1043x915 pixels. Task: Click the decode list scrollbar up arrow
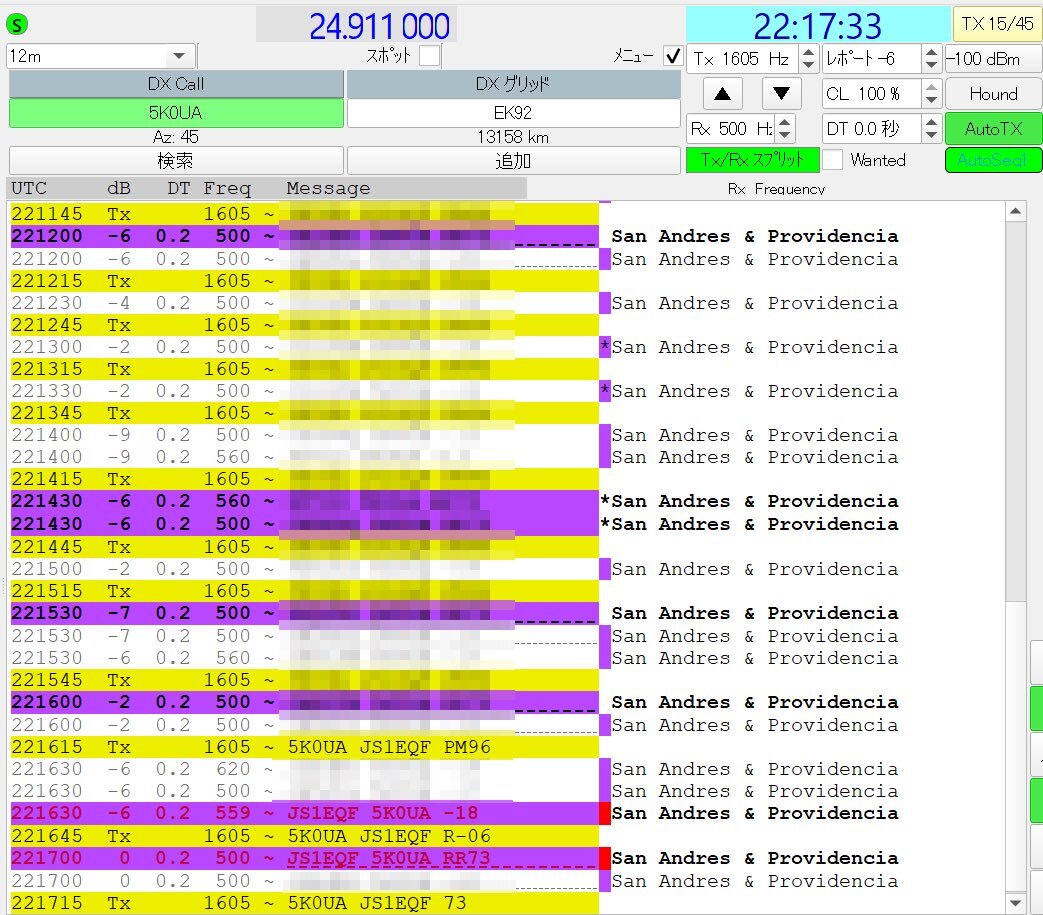(1016, 211)
